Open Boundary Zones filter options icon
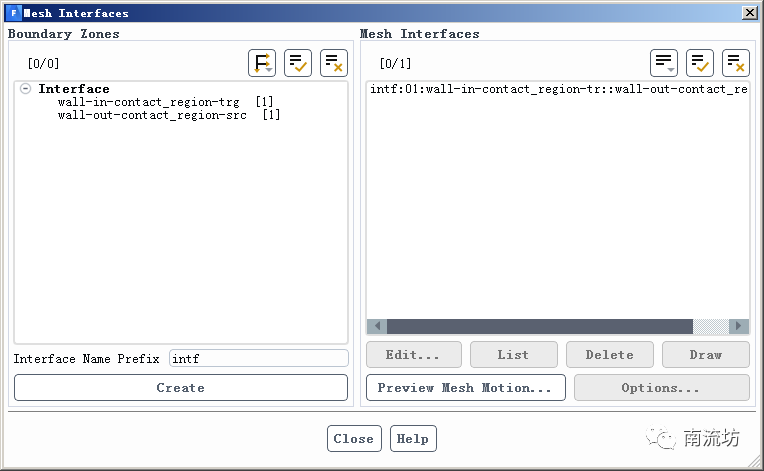 pos(262,63)
